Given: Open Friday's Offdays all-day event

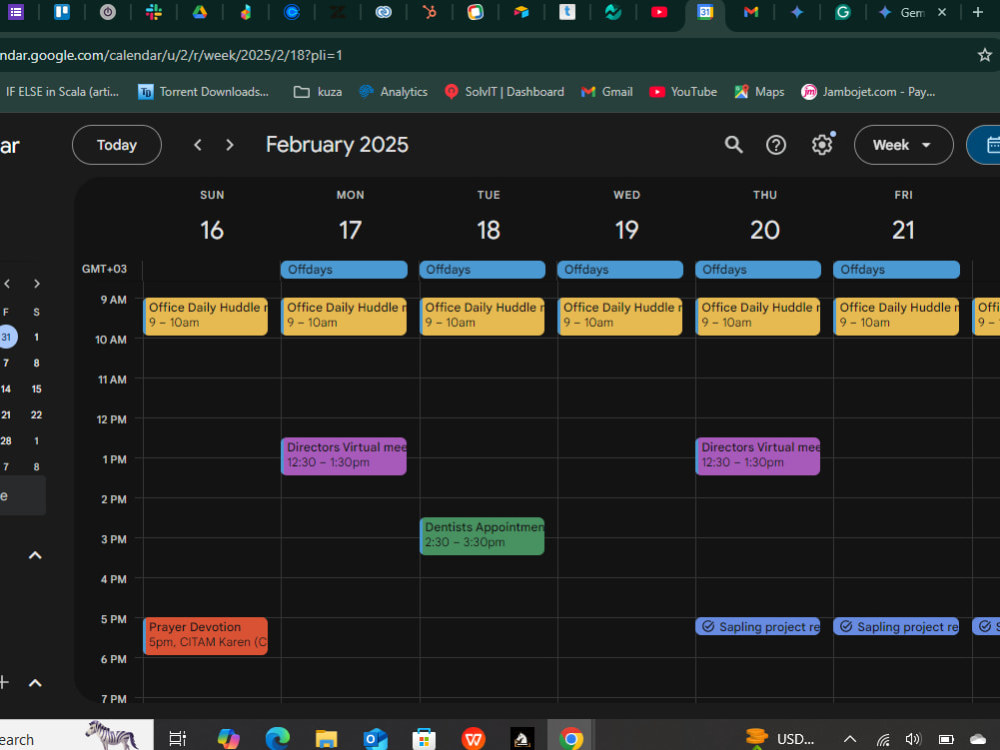Looking at the screenshot, I should [x=896, y=270].
